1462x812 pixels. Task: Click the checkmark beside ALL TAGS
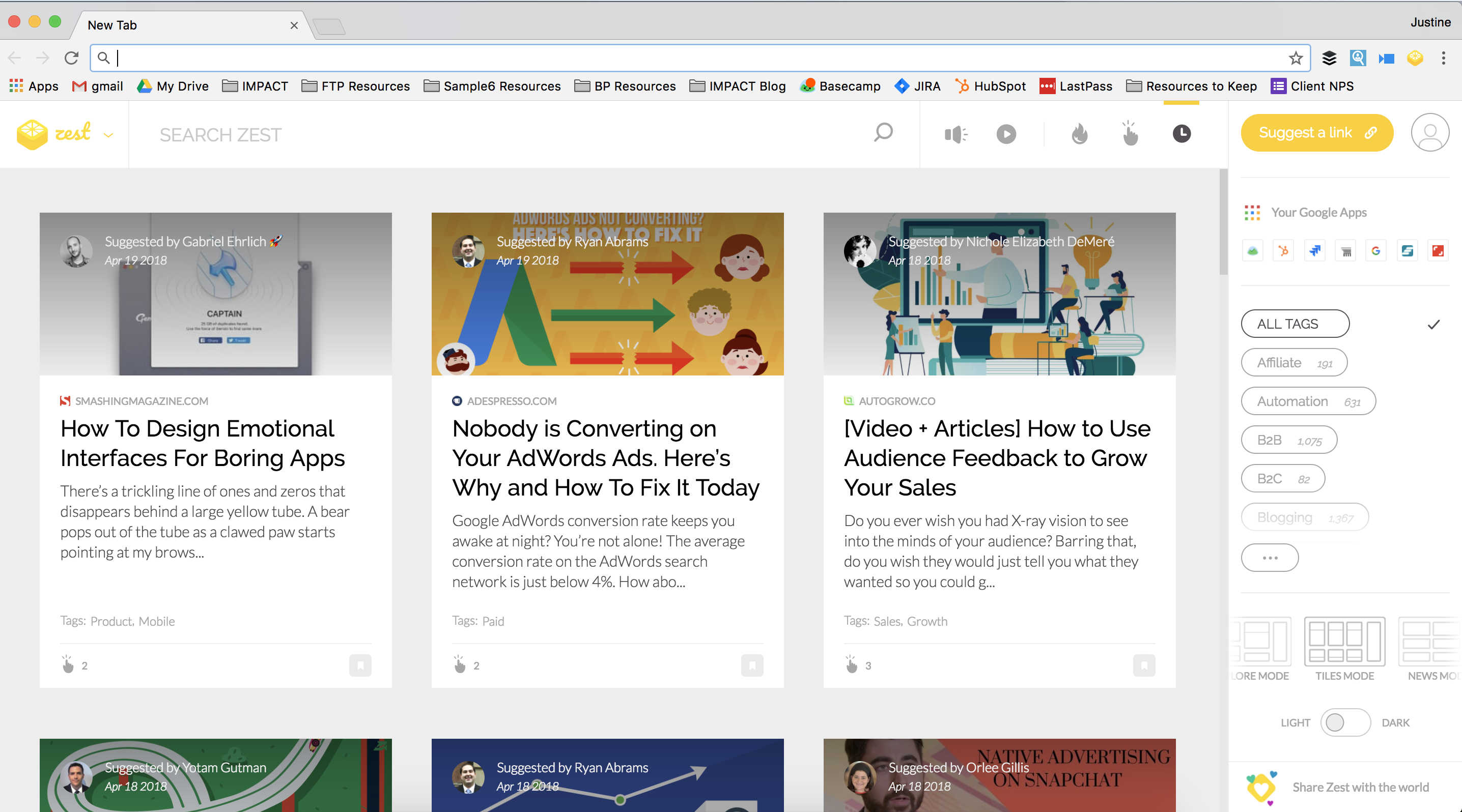click(x=1433, y=325)
